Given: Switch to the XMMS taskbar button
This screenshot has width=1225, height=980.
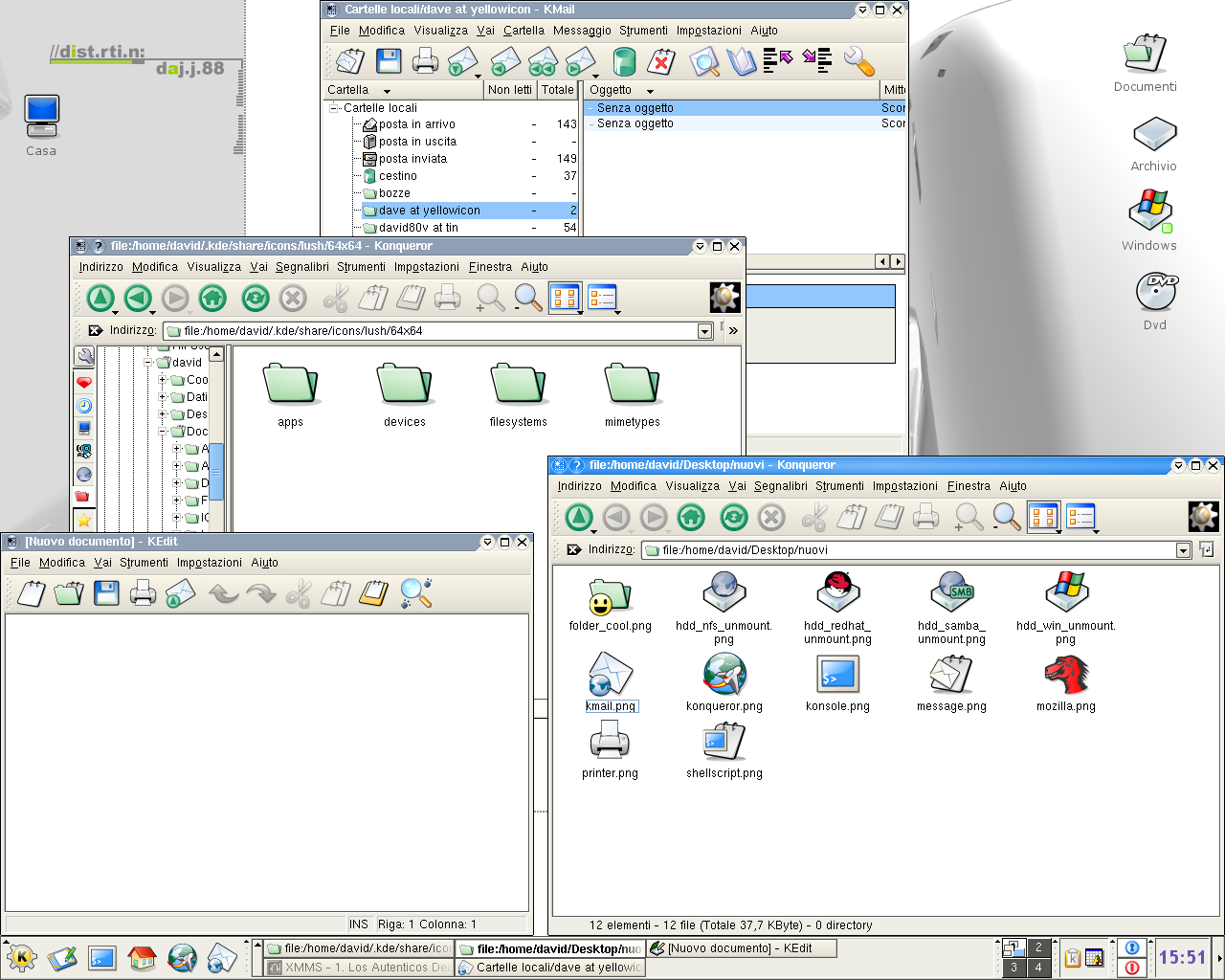Looking at the screenshot, I should click(357, 968).
